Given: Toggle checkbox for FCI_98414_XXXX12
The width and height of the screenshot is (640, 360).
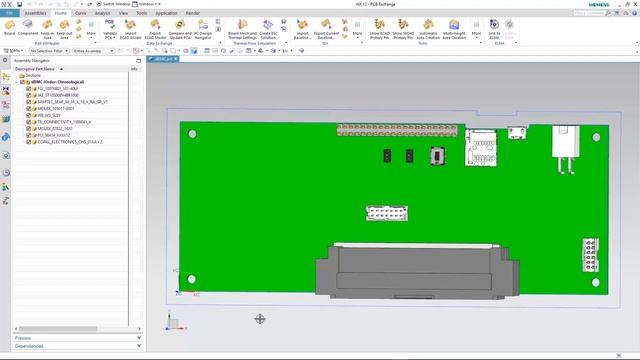Looking at the screenshot, I should 29,135.
